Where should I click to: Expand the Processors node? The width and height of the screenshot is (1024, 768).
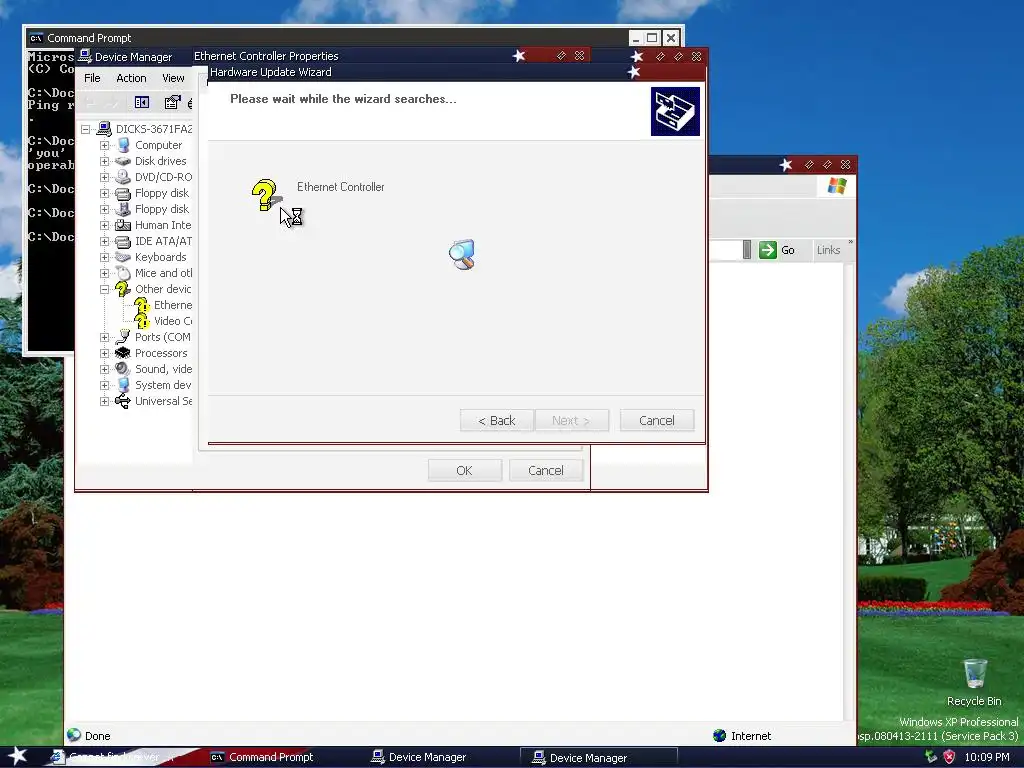(104, 353)
